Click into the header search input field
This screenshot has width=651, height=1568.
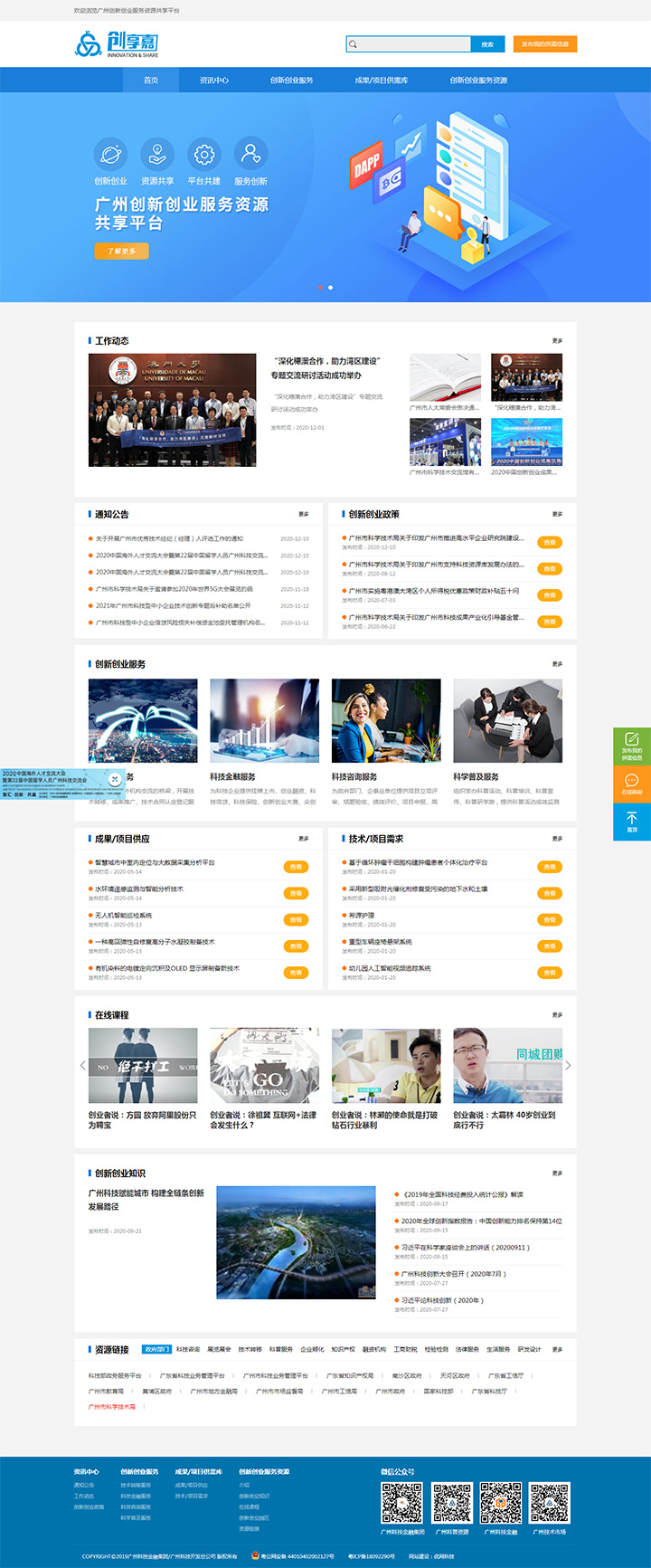click(x=411, y=44)
